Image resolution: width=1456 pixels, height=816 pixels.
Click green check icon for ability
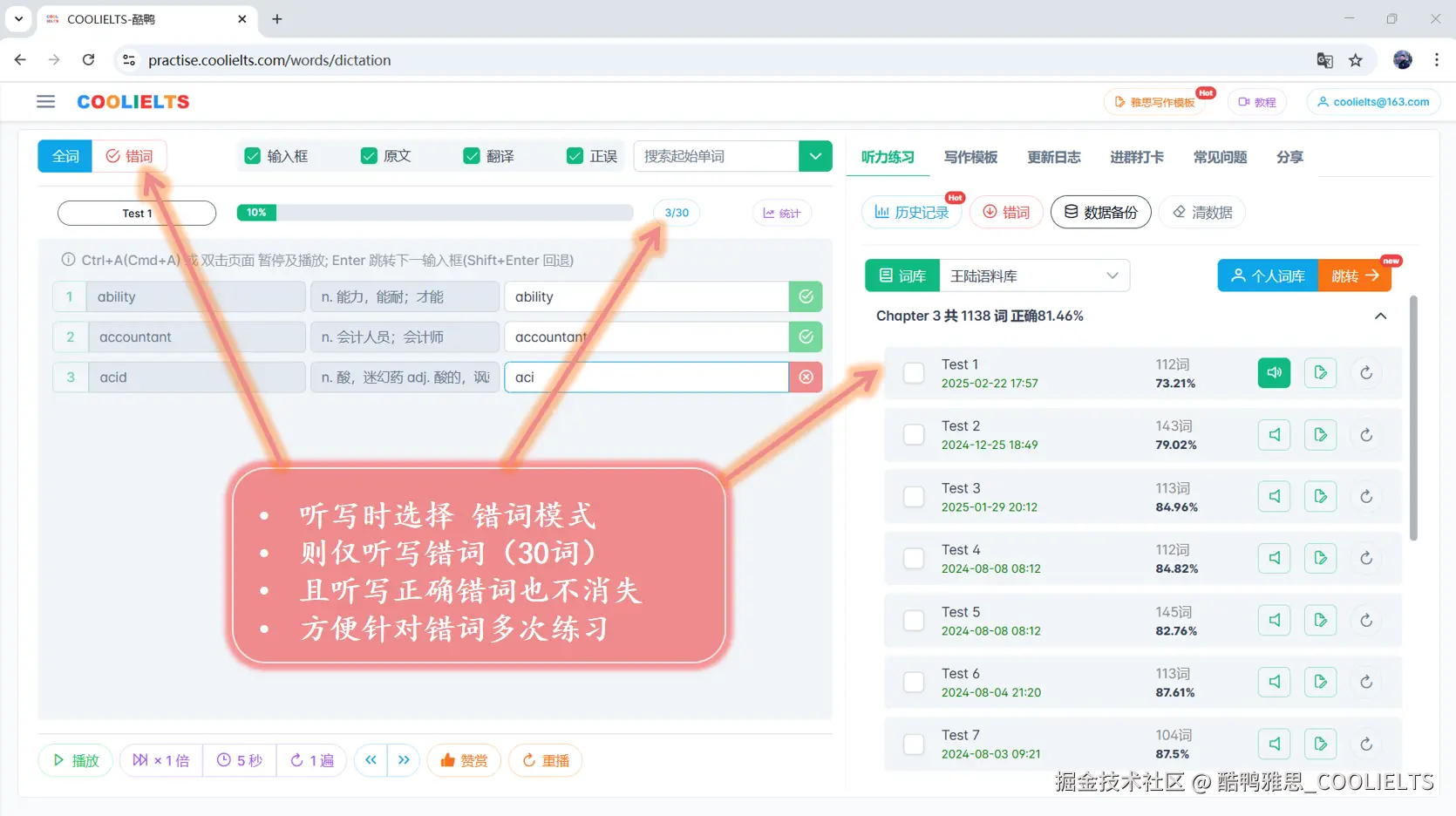point(806,296)
